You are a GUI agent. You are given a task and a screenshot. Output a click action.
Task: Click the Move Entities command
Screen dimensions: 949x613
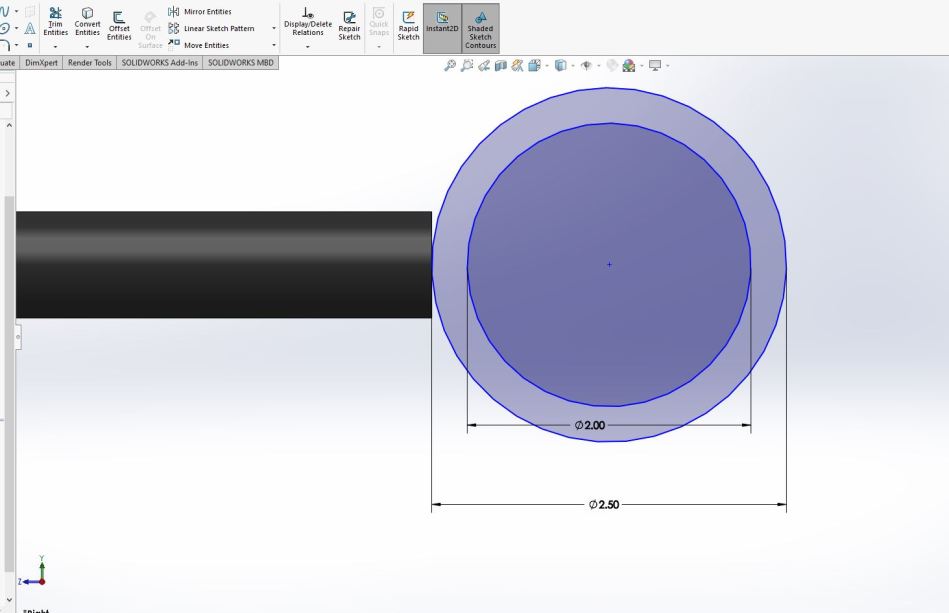(206, 45)
